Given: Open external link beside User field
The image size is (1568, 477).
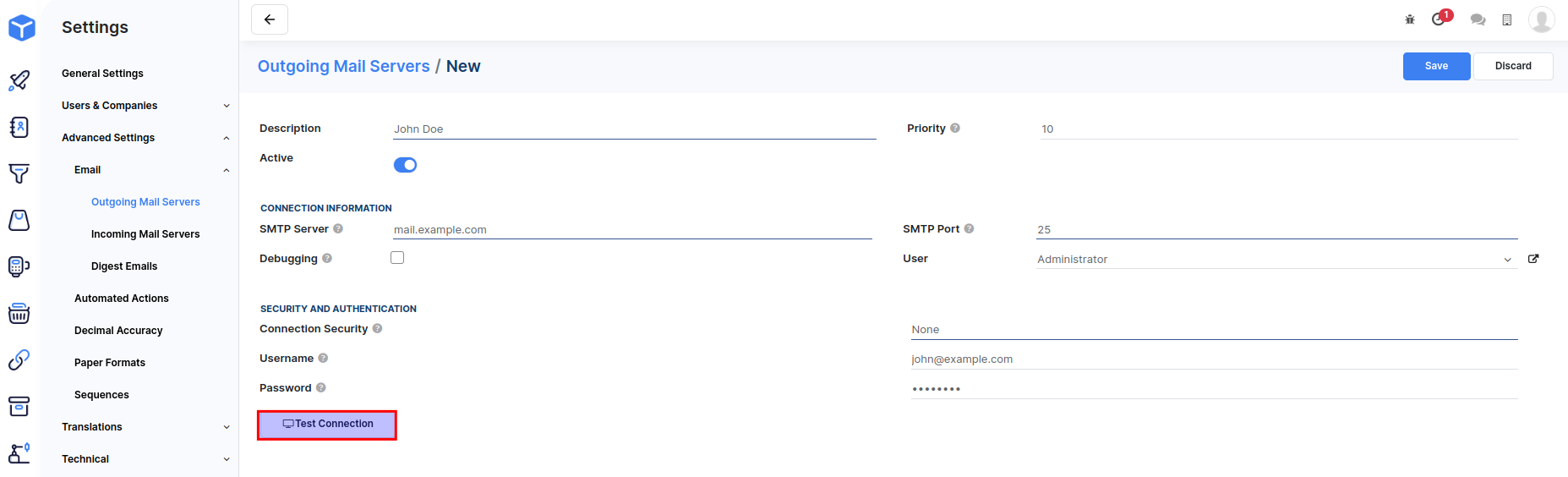Looking at the screenshot, I should (x=1533, y=259).
